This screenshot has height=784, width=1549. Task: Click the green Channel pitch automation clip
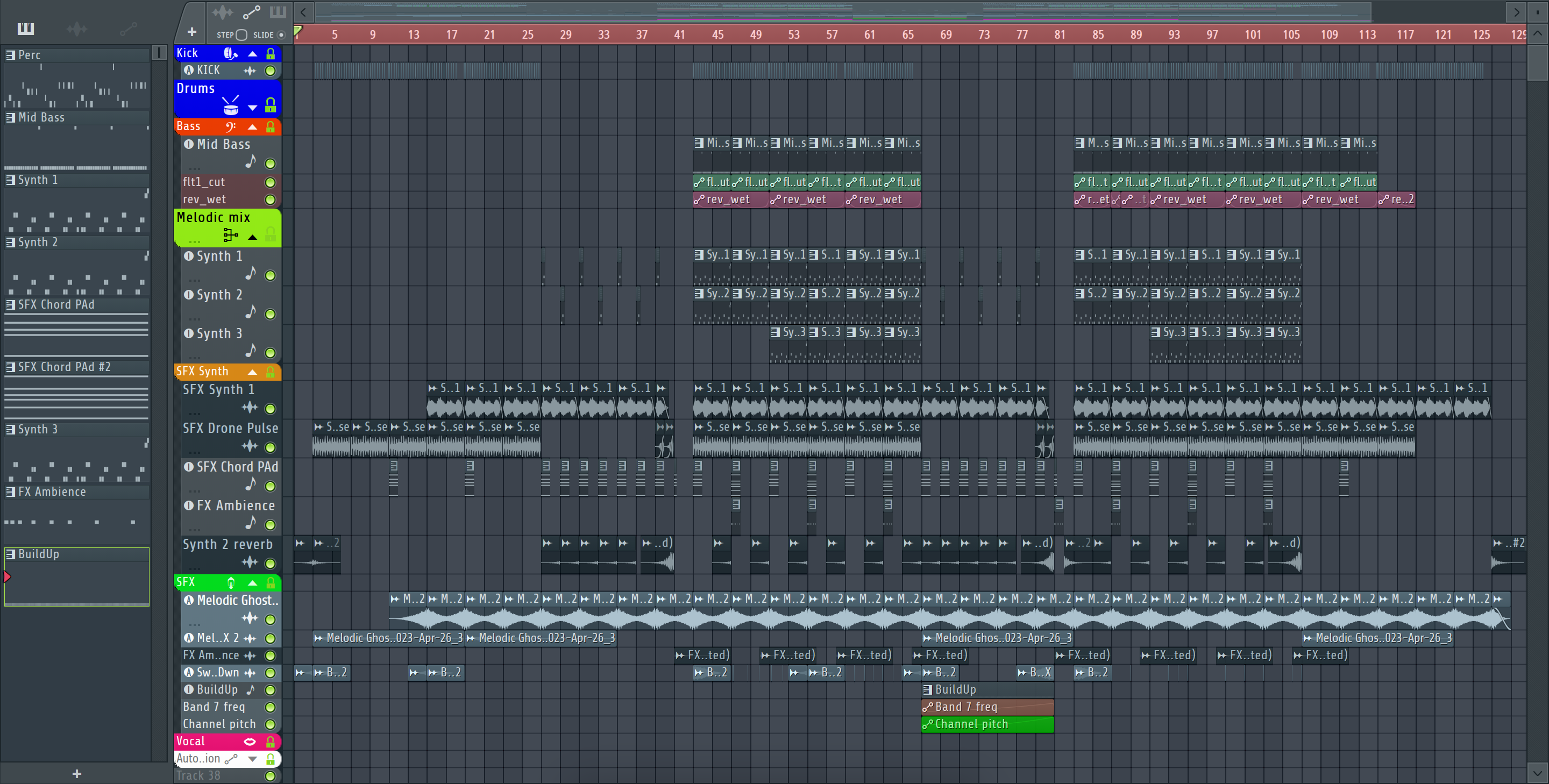tap(987, 724)
